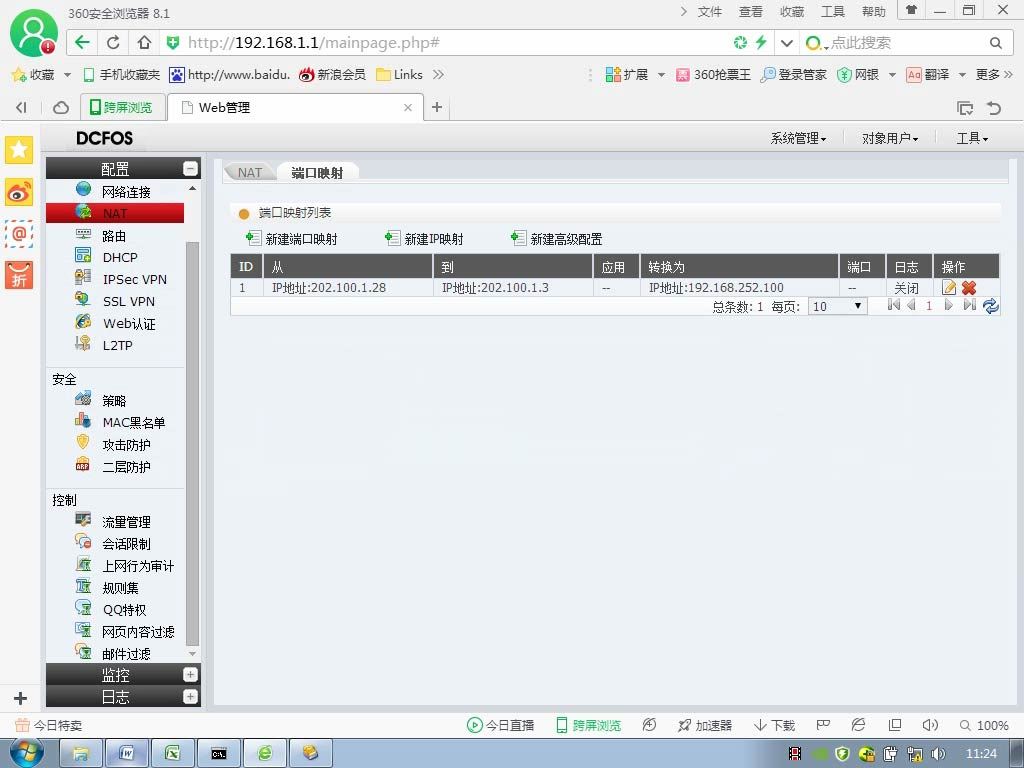Go to next page of list

tap(949, 305)
